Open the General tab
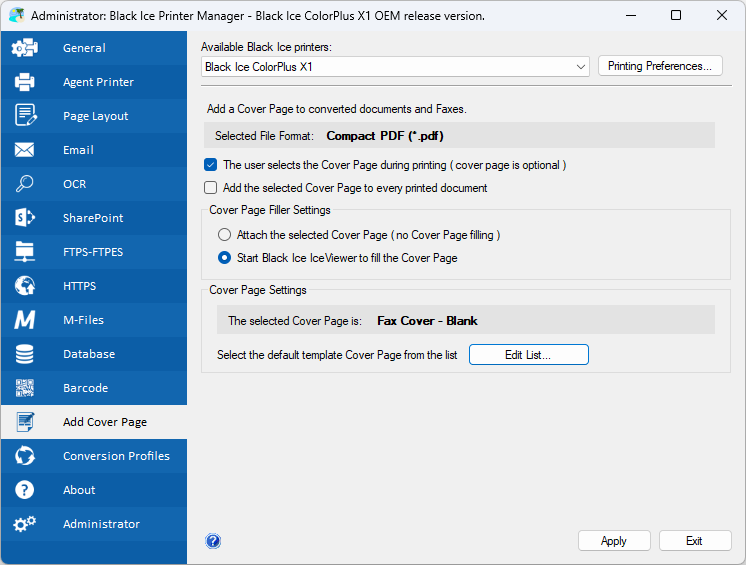Viewport: 746px width, 565px height. pos(94,48)
